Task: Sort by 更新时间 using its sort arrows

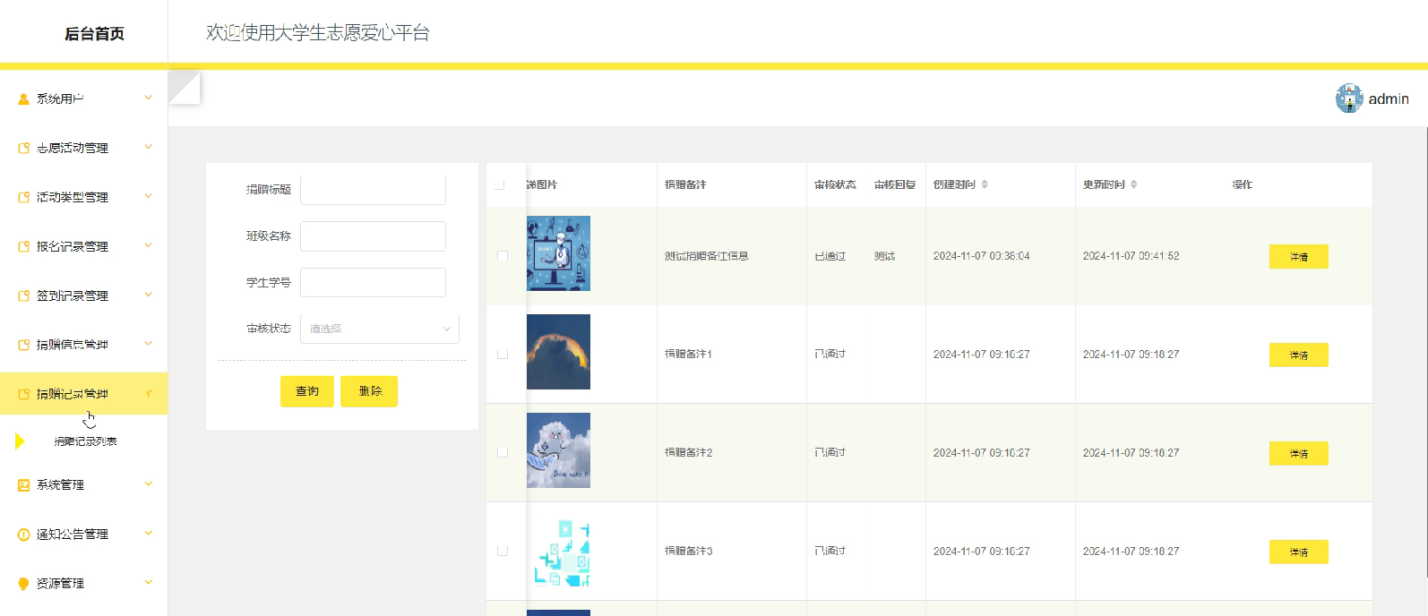Action: 1134,185
